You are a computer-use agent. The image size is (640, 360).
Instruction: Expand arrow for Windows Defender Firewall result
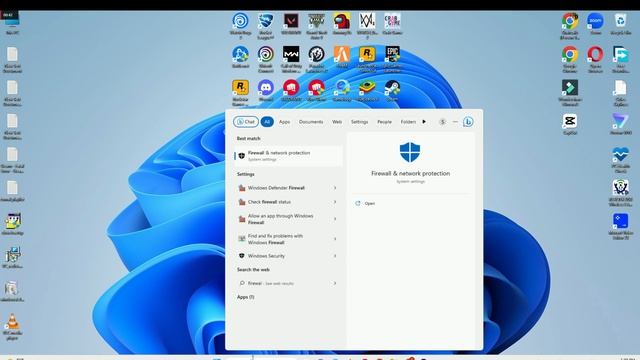[335, 188]
